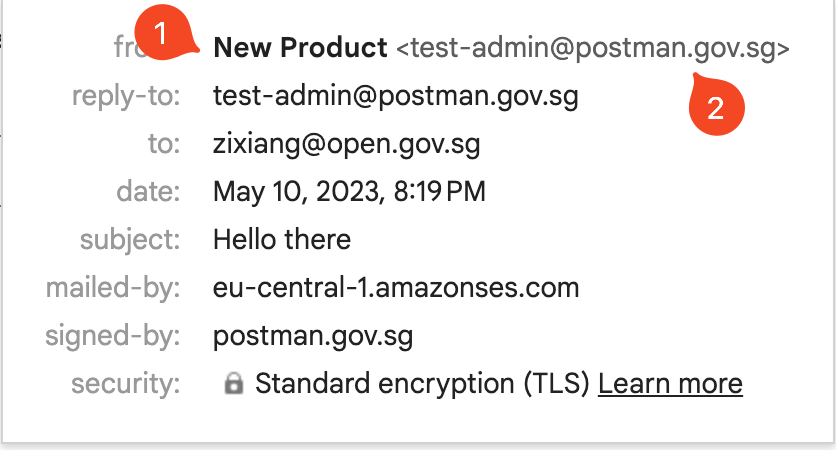
Task: Click the date May 10, 2023 value
Action: coord(349,192)
